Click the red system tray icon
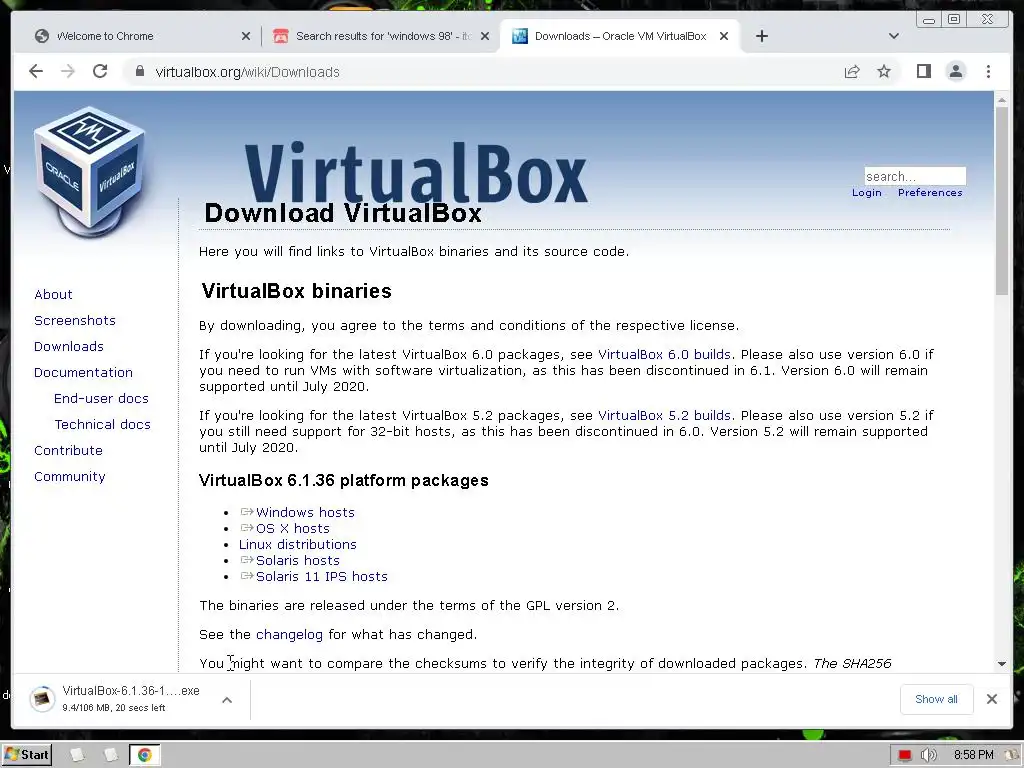This screenshot has width=1024, height=768. tap(904, 756)
